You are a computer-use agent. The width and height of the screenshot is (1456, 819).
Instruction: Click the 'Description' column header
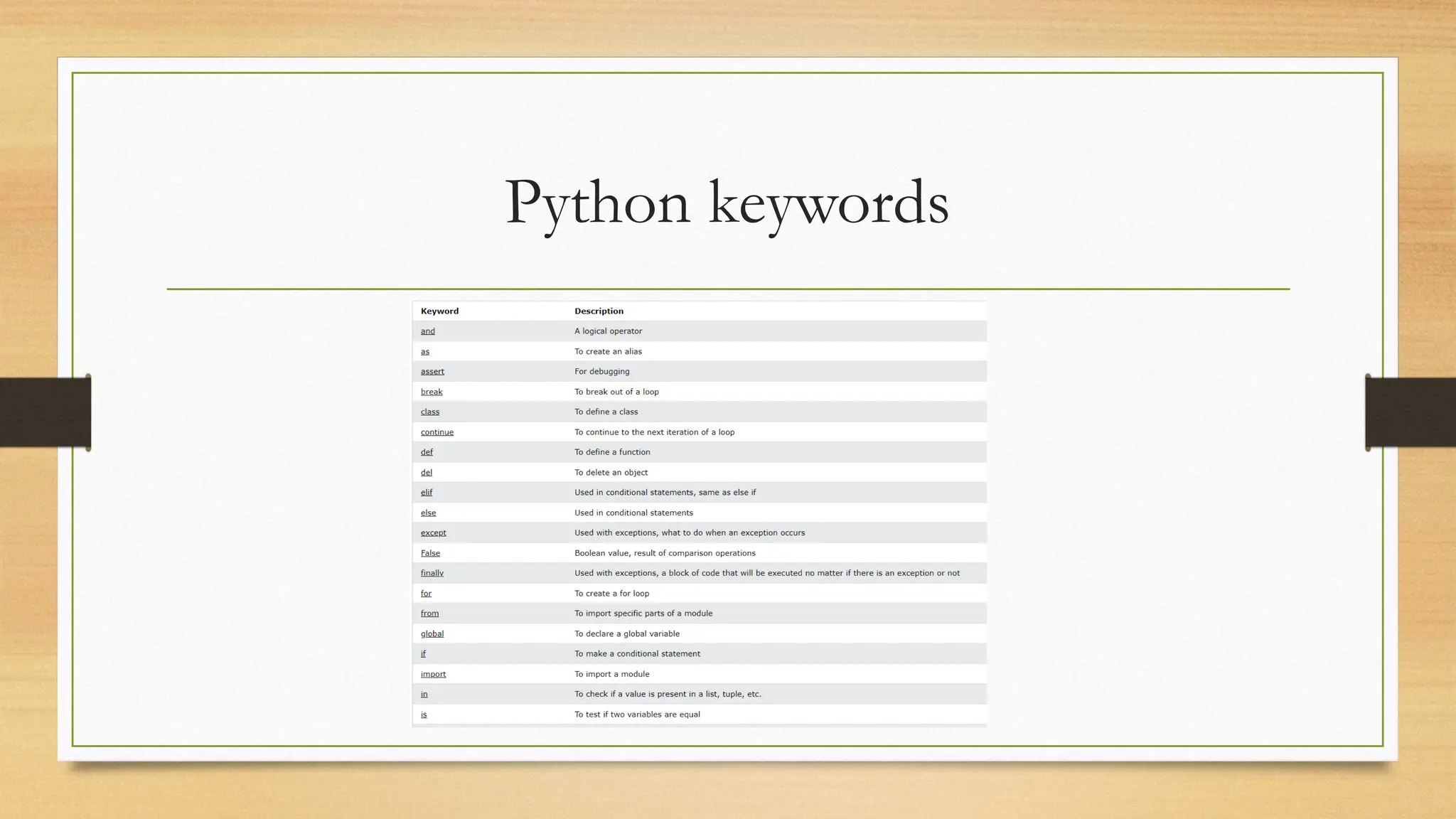pyautogui.click(x=599, y=311)
